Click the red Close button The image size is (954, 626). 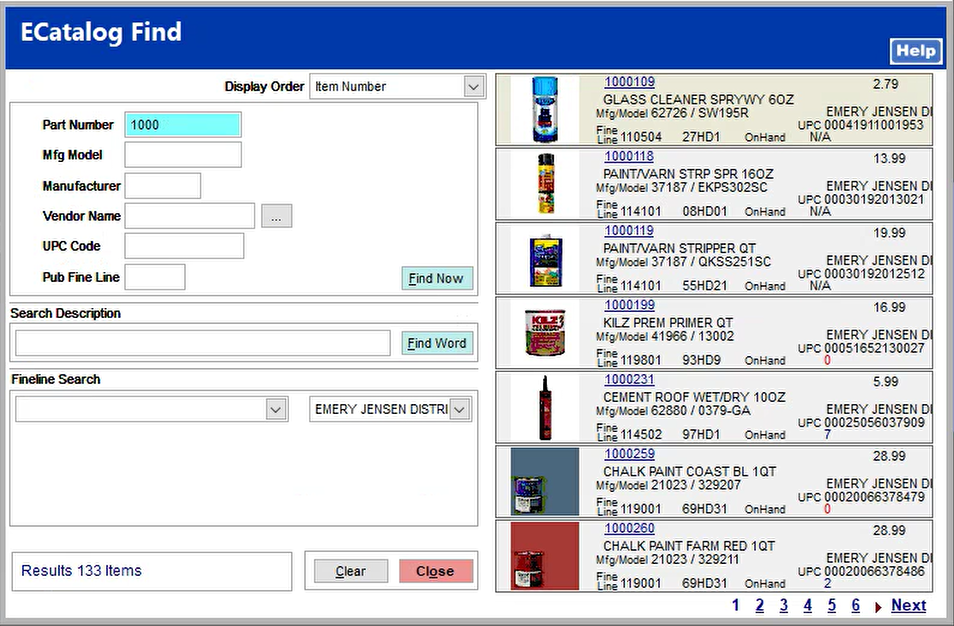(x=435, y=571)
